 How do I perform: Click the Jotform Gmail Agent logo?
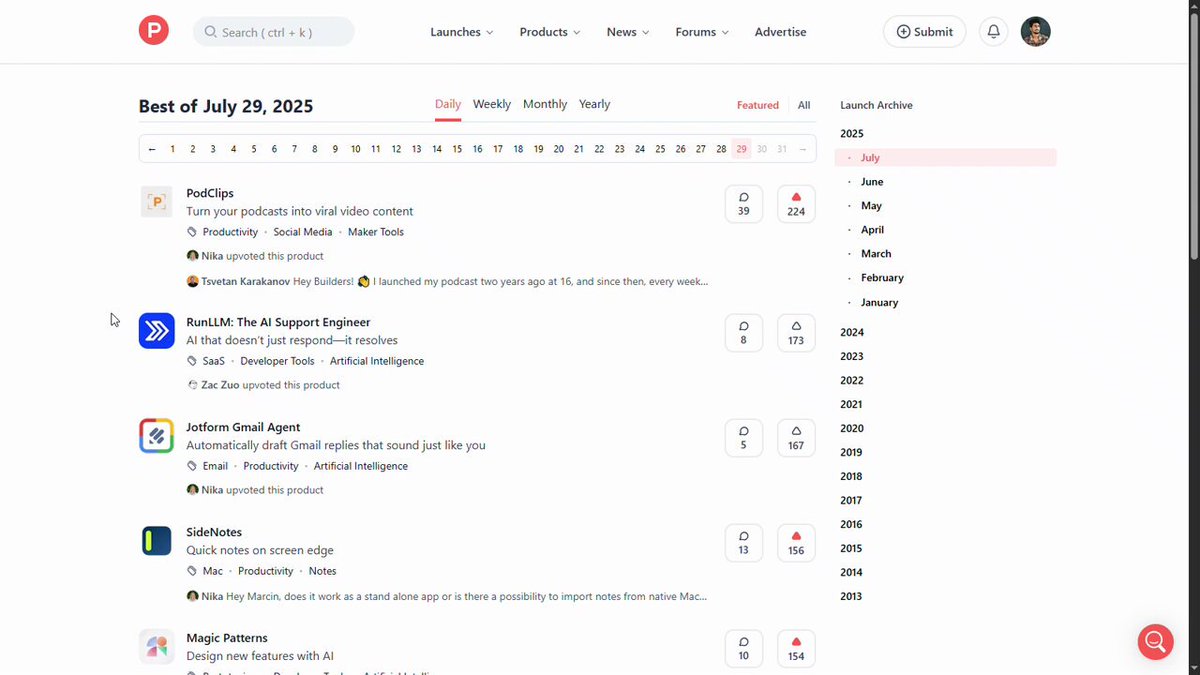coord(156,436)
